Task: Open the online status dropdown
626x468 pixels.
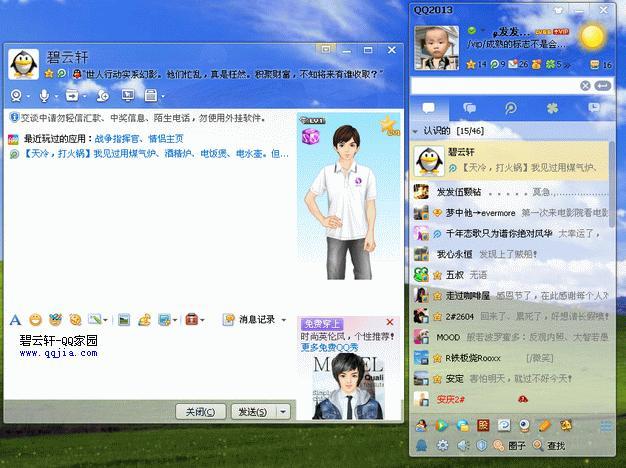Action: pos(482,30)
